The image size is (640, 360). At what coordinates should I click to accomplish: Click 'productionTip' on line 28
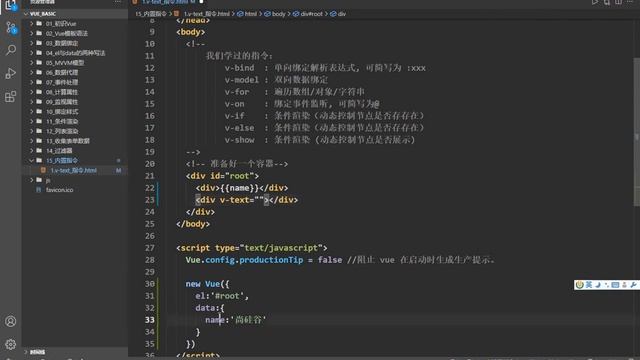tap(271, 260)
